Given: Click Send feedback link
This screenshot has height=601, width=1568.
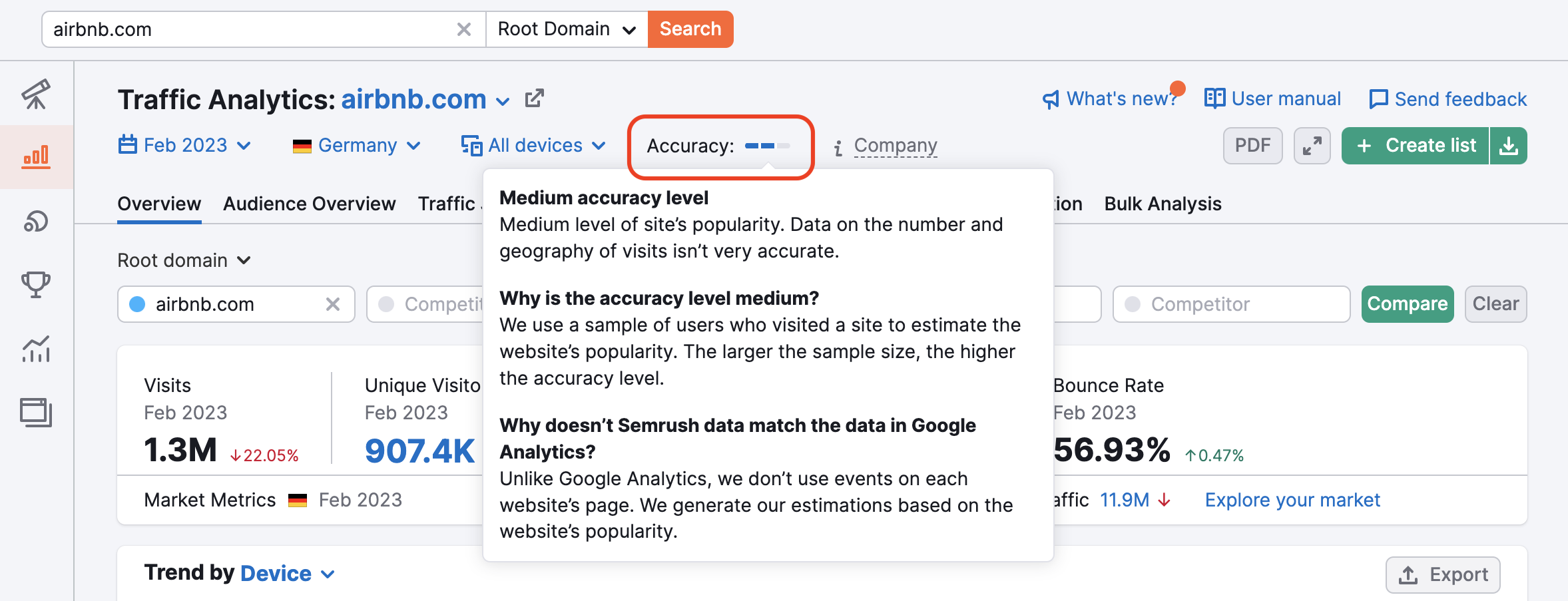Looking at the screenshot, I should click(1447, 99).
